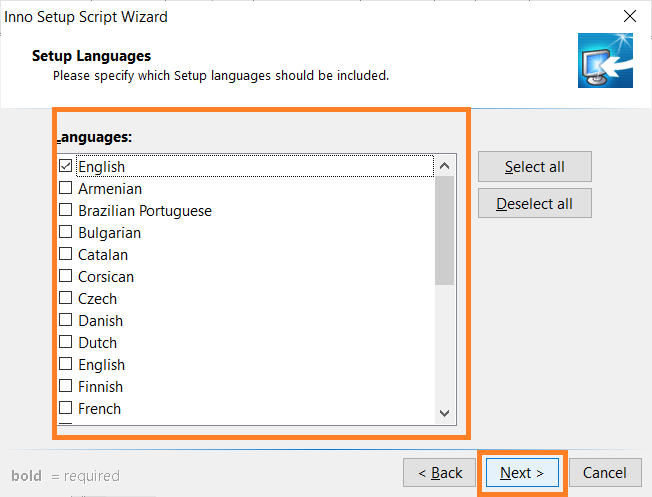Select the Catalan row text
Viewport: 652px width, 497px height.
coord(103,255)
